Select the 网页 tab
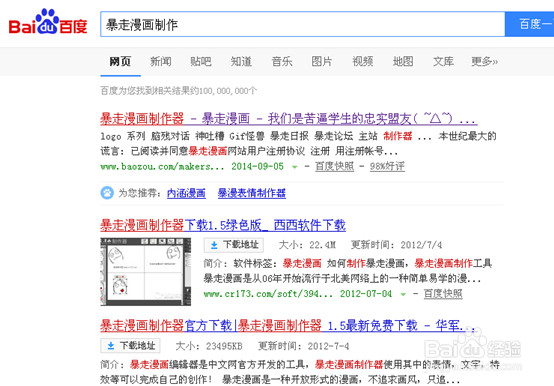 [x=120, y=61]
